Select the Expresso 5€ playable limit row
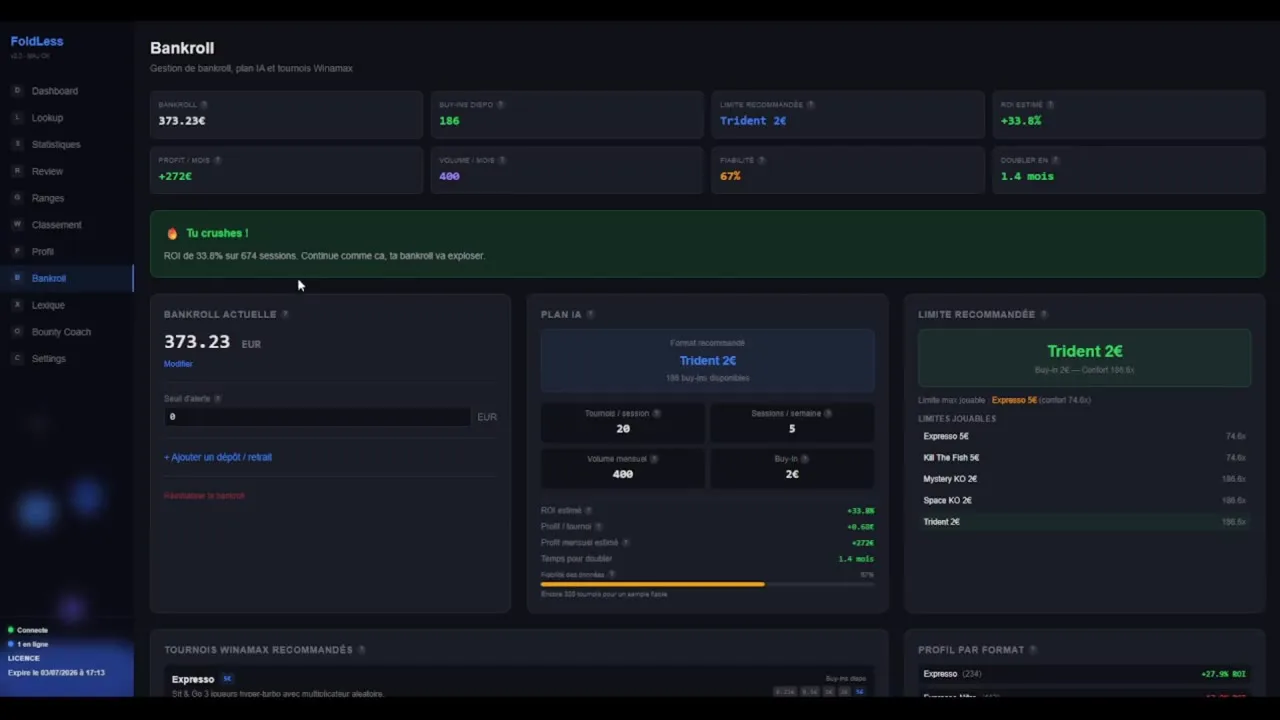Viewport: 1280px width, 720px height. tap(1084, 436)
